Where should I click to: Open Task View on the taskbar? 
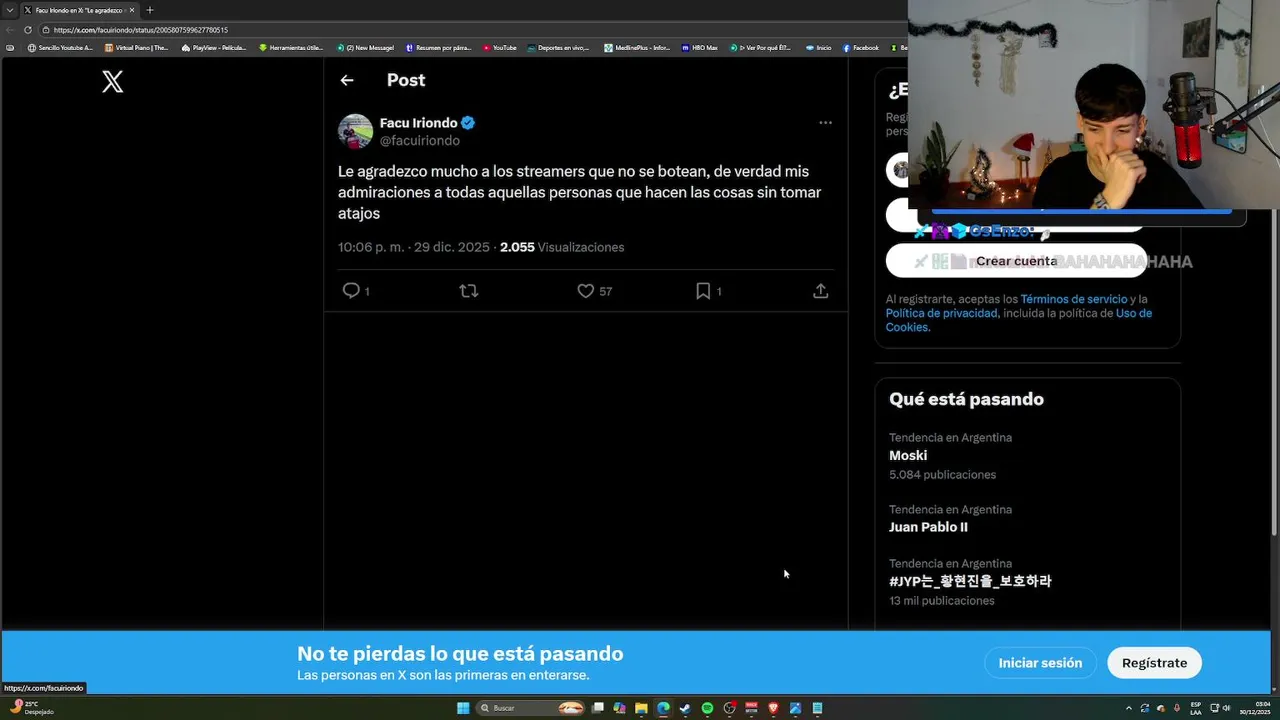click(597, 708)
